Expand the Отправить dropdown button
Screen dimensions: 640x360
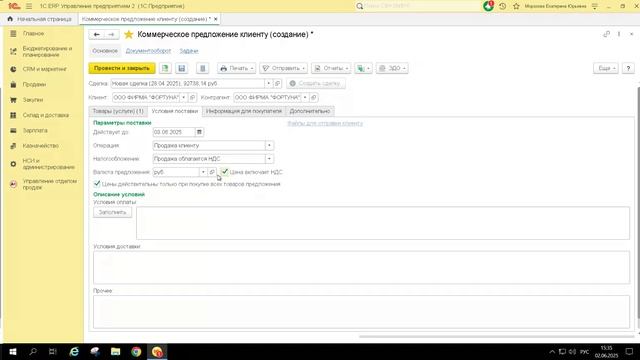tap(283, 68)
